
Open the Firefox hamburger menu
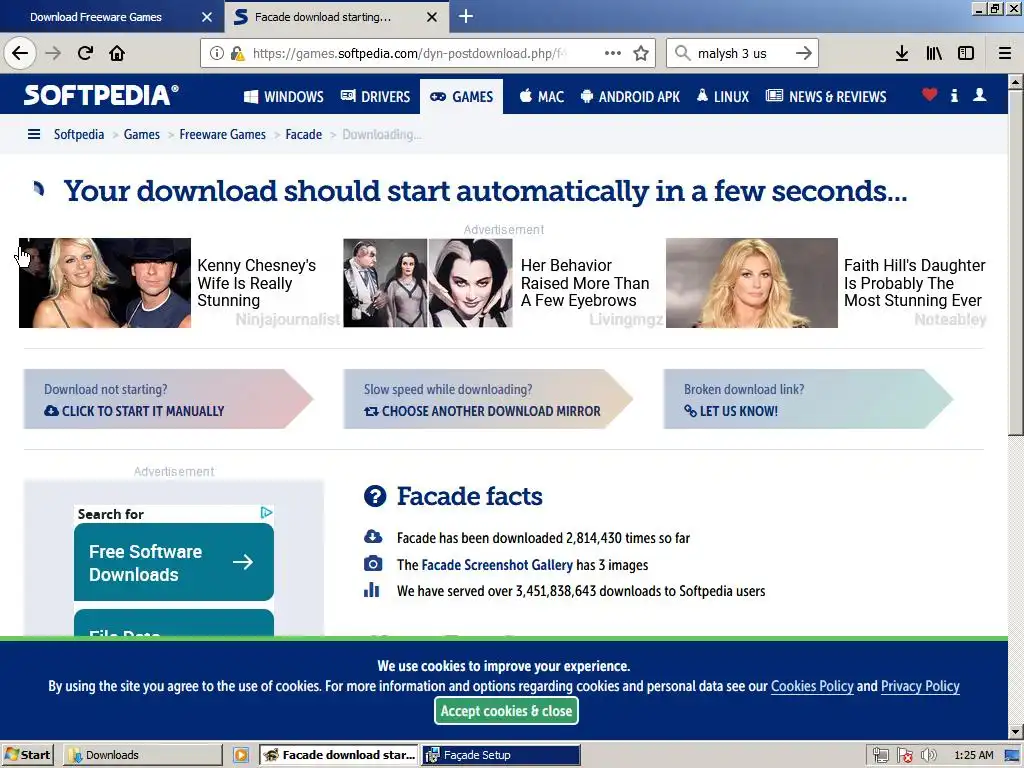1005,54
